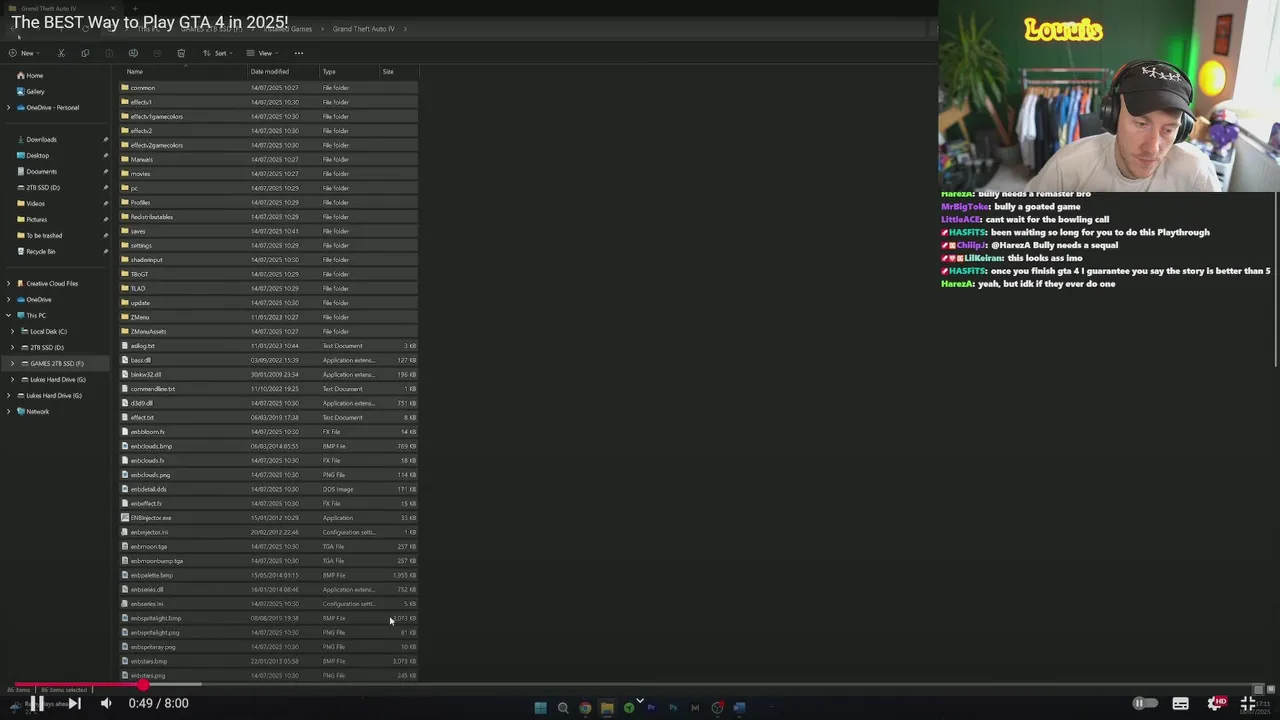Image resolution: width=1280 pixels, height=720 pixels.
Task: Open the Redistributables folder
Action: (268, 217)
